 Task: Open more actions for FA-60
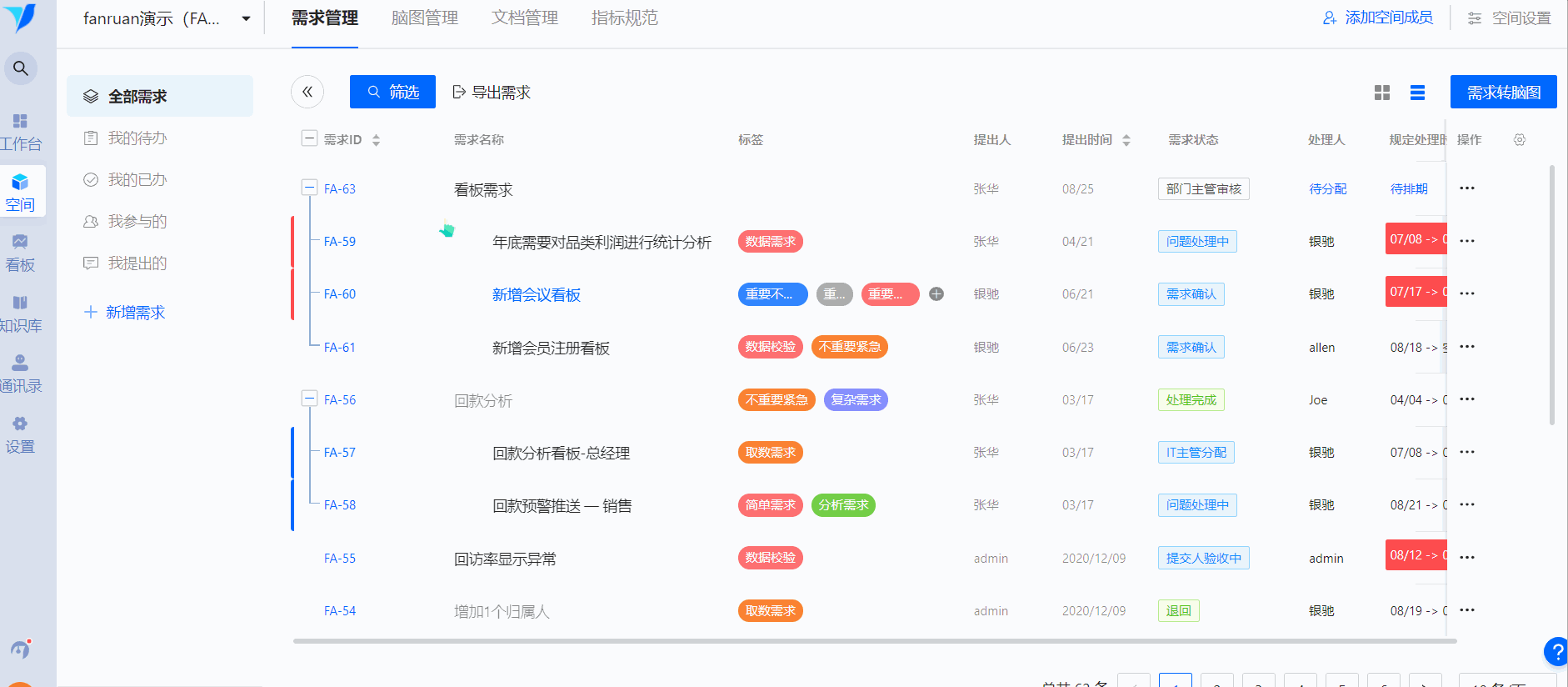[1467, 293]
